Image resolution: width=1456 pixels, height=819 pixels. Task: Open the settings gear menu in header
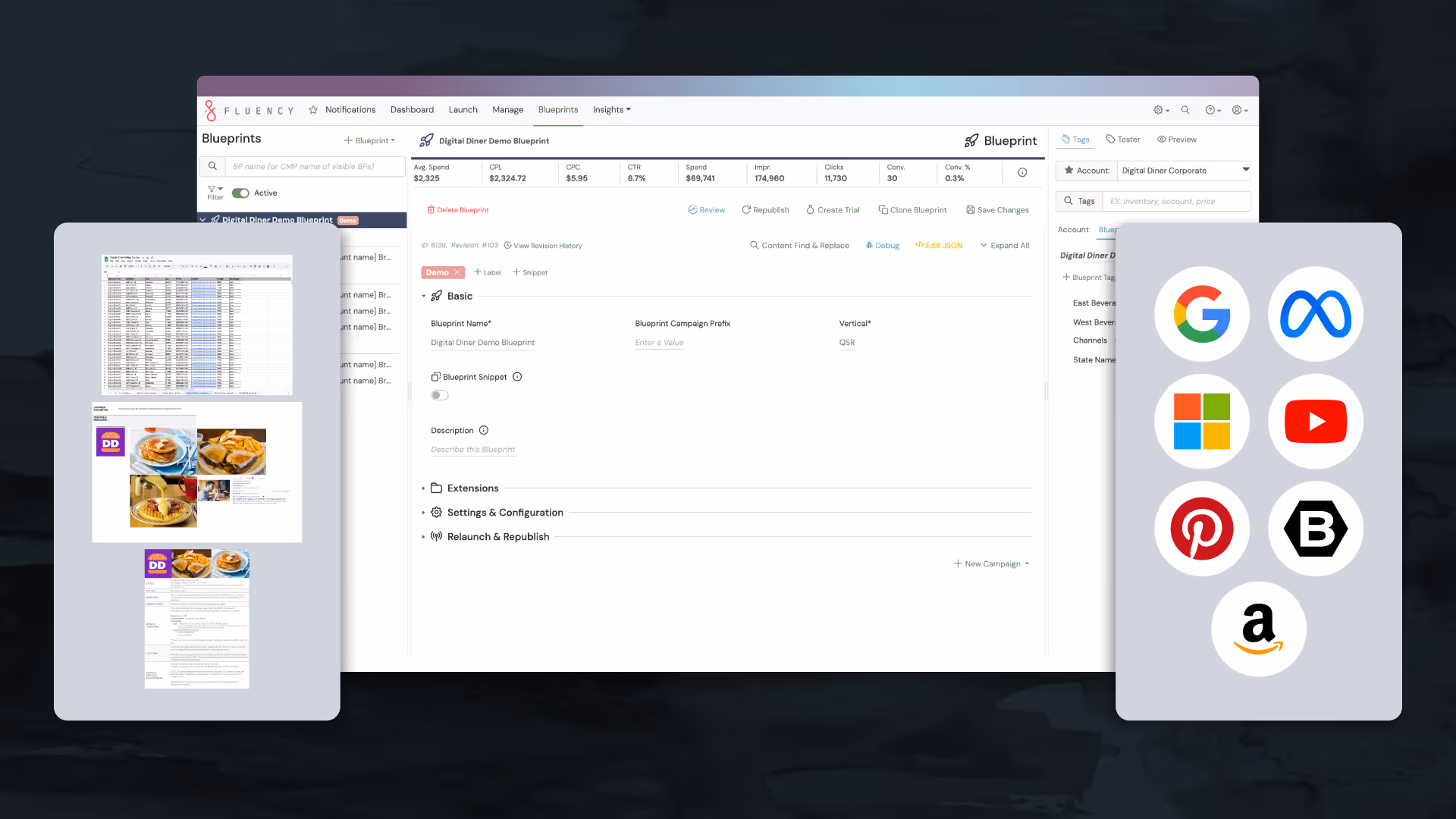(x=1160, y=110)
